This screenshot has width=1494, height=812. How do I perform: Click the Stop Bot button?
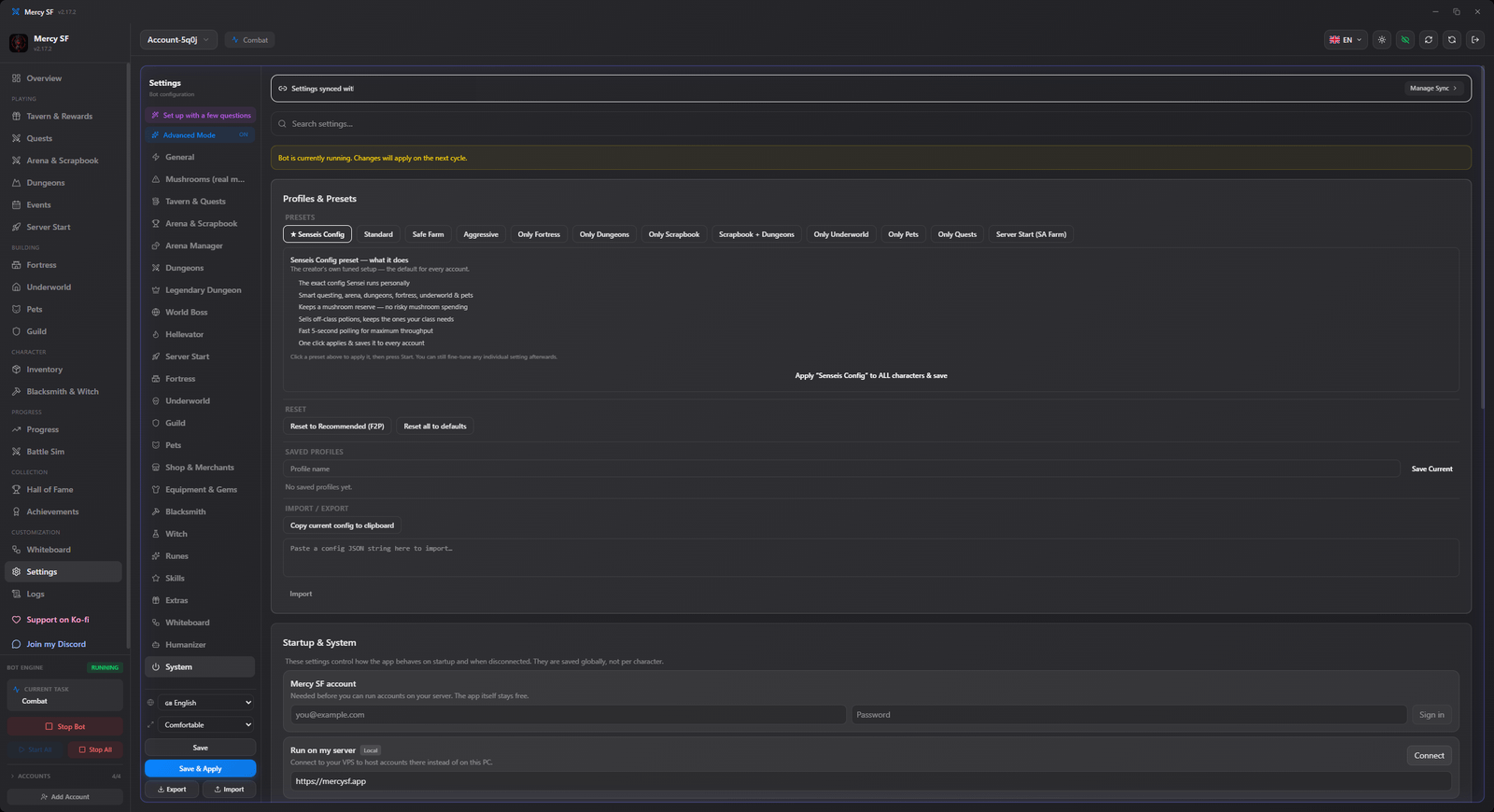coord(65,727)
